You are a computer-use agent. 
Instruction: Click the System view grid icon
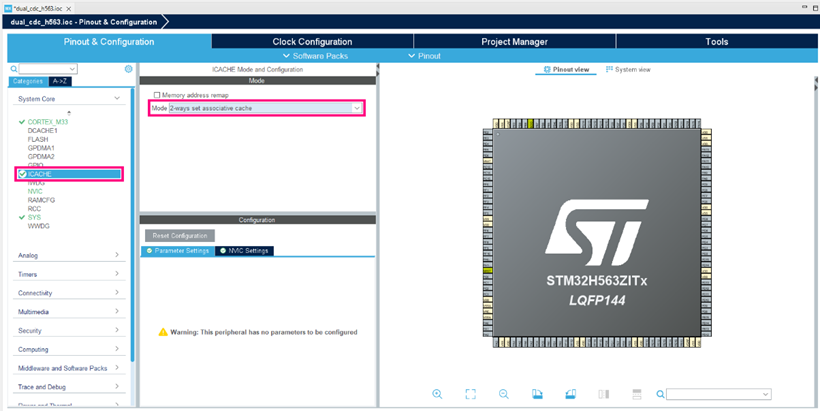pos(609,70)
